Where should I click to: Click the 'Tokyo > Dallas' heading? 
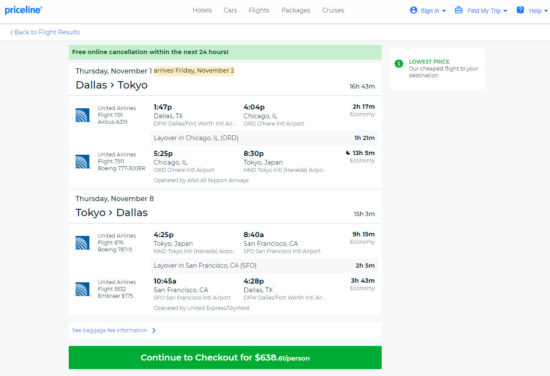tap(112, 213)
